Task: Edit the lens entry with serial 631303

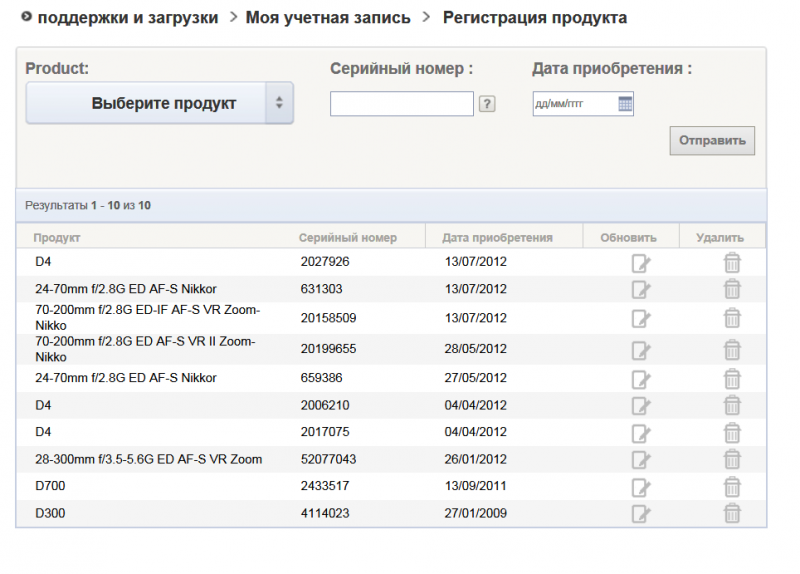Action: (641, 289)
